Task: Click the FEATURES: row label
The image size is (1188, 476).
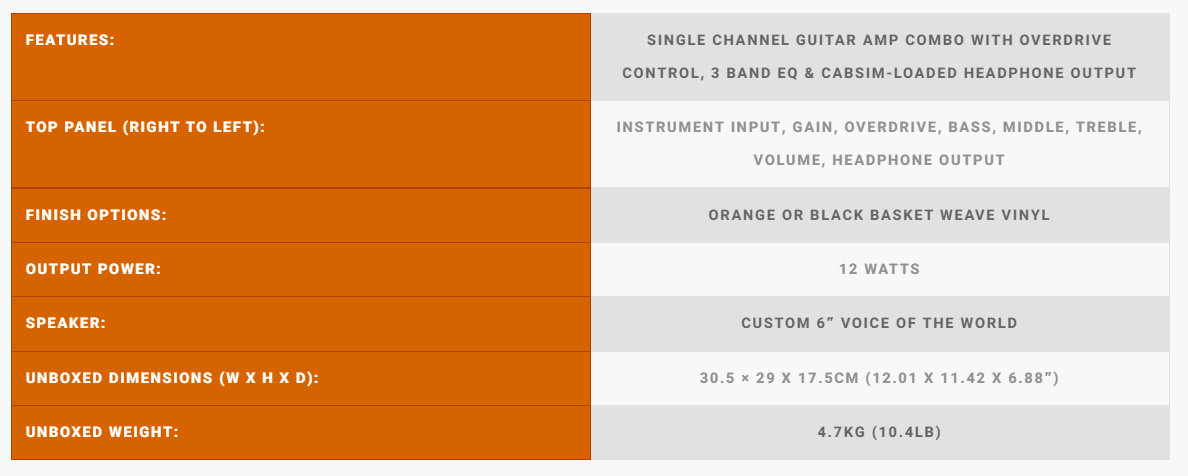Action: 70,40
